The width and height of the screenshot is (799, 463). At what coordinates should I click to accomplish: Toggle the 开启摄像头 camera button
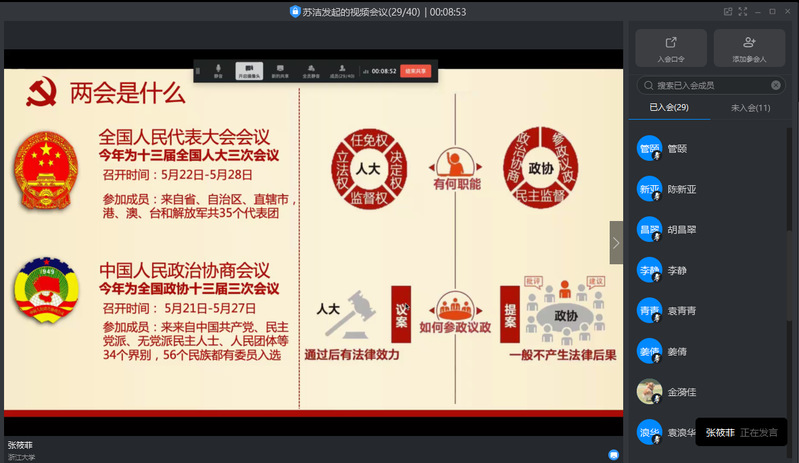(249, 71)
